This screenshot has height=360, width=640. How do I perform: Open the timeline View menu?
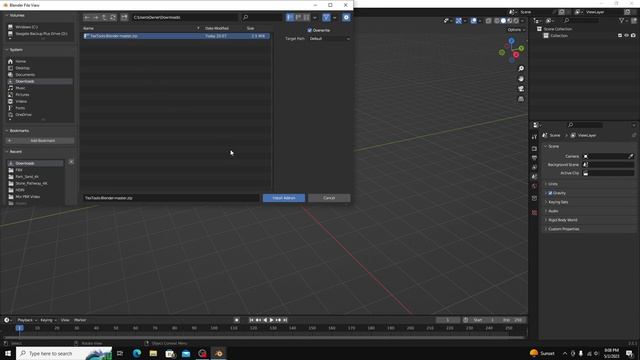[65, 320]
